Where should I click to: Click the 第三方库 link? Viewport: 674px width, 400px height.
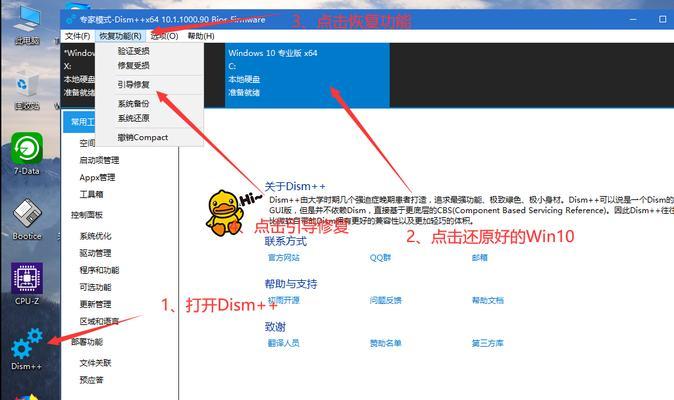pyautogui.click(x=487, y=343)
